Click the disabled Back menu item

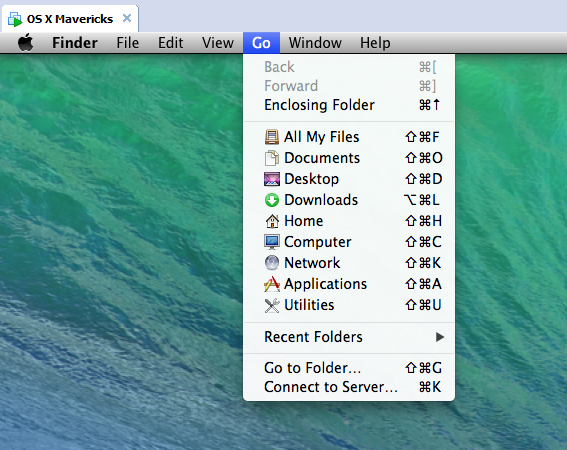pyautogui.click(x=349, y=67)
